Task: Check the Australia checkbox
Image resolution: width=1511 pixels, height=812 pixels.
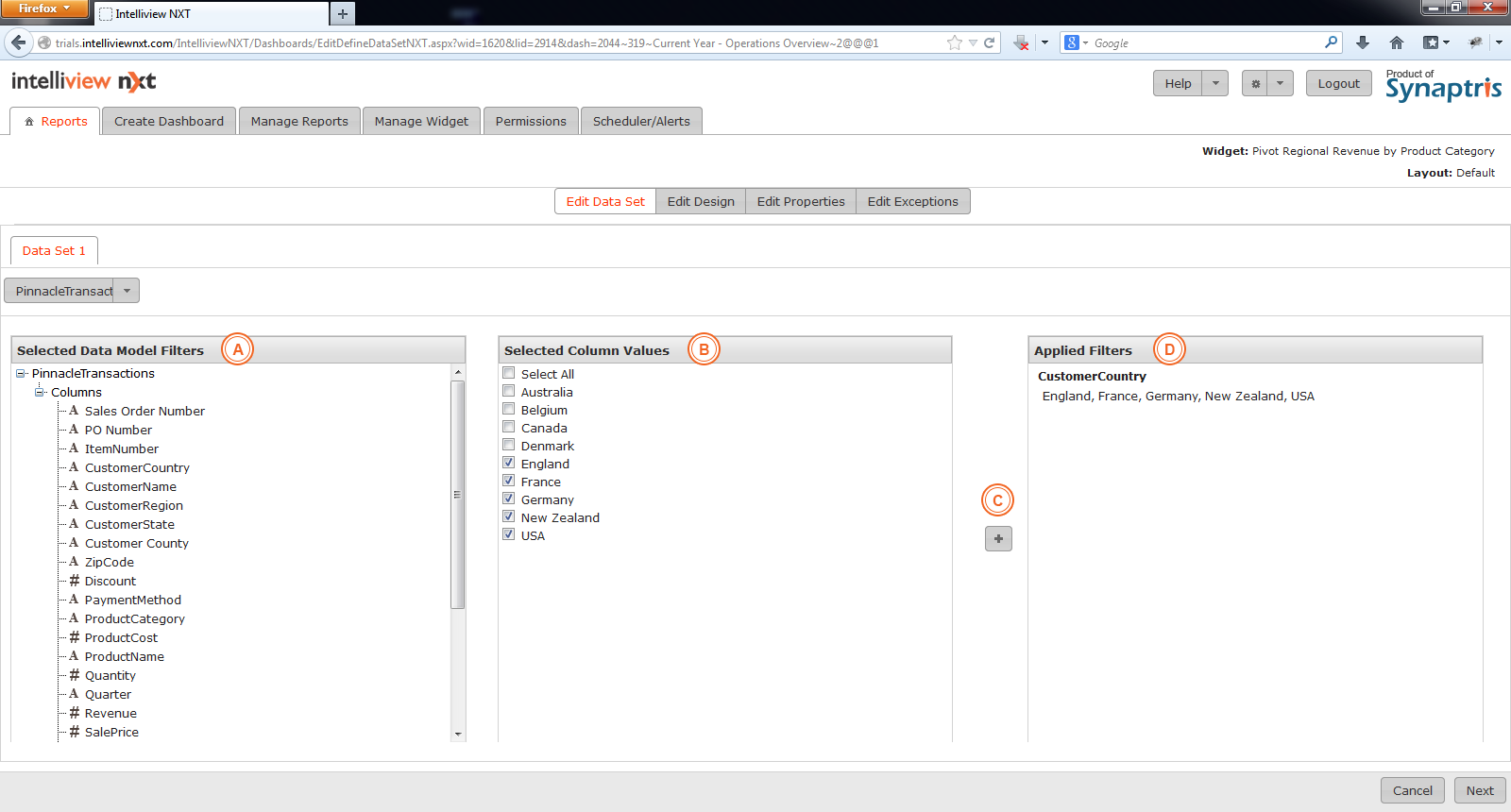Action: 509,391
